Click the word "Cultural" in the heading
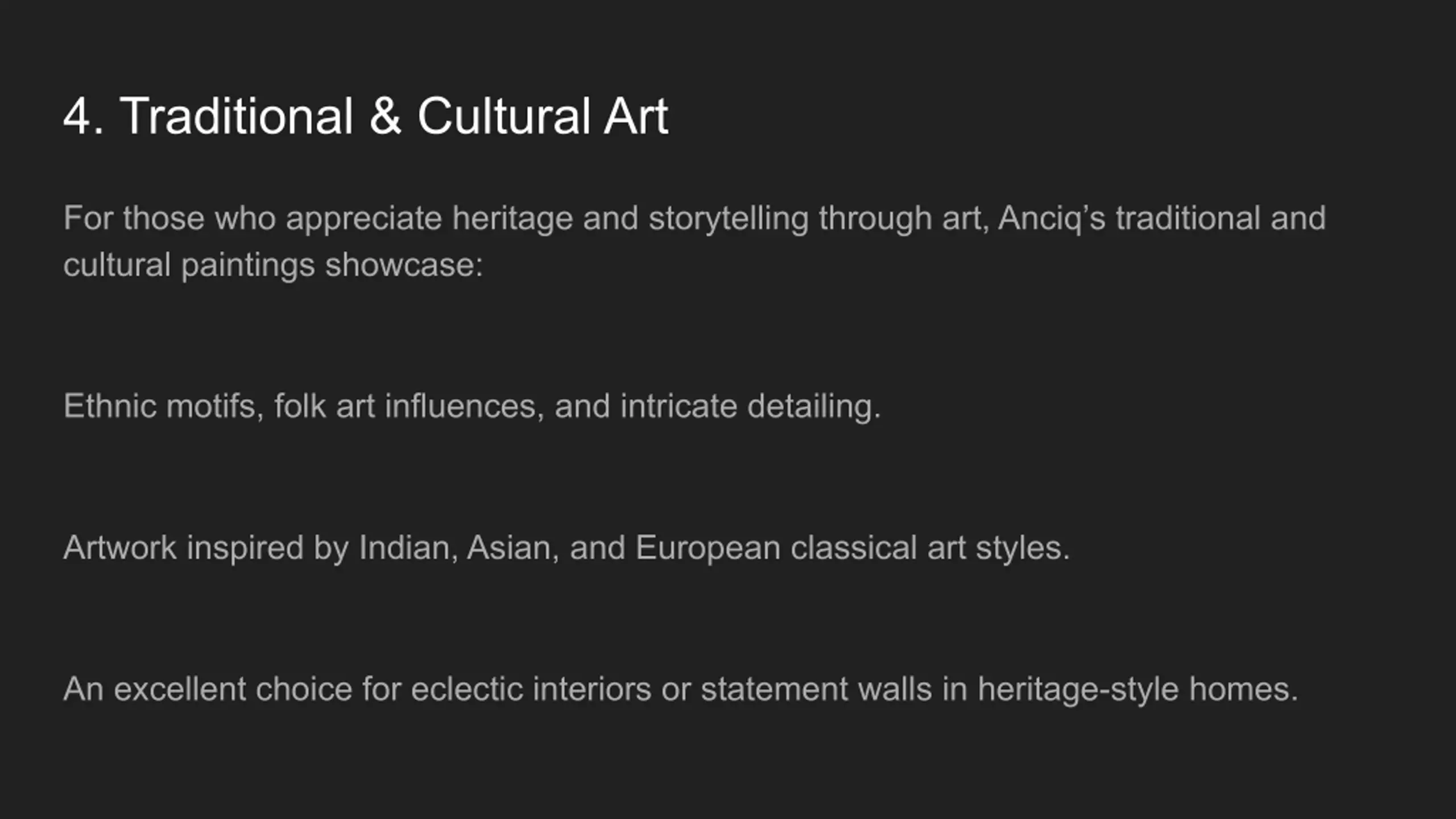This screenshot has height=819, width=1456. click(503, 116)
